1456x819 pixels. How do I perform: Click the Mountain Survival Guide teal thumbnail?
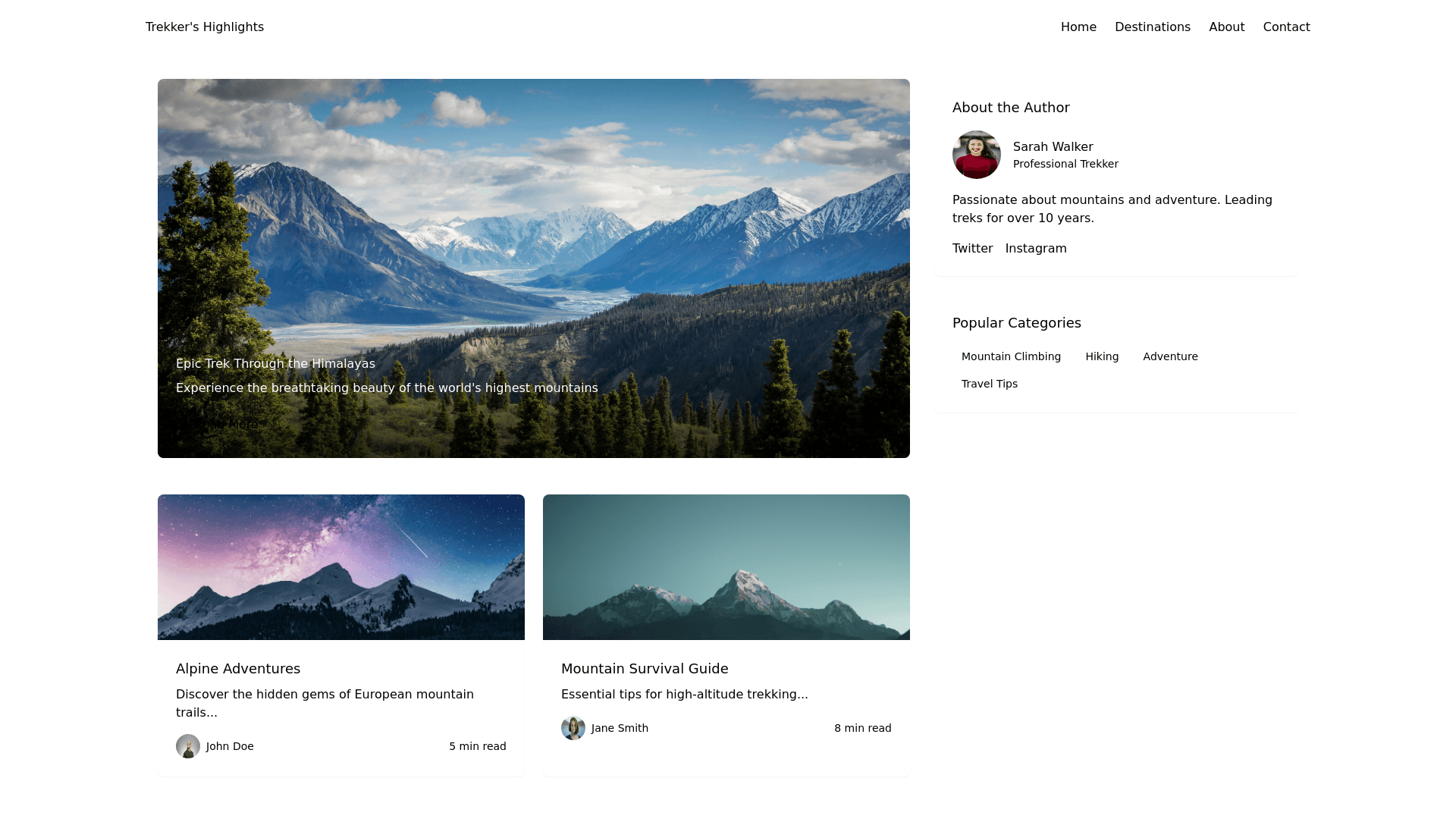point(726,567)
